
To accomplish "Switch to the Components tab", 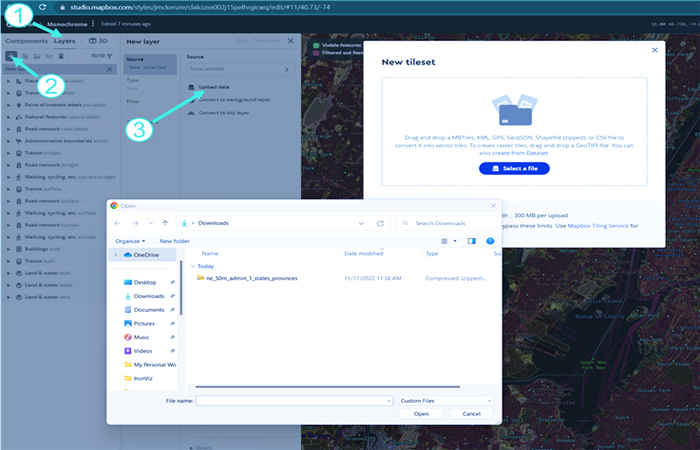I will pos(26,41).
